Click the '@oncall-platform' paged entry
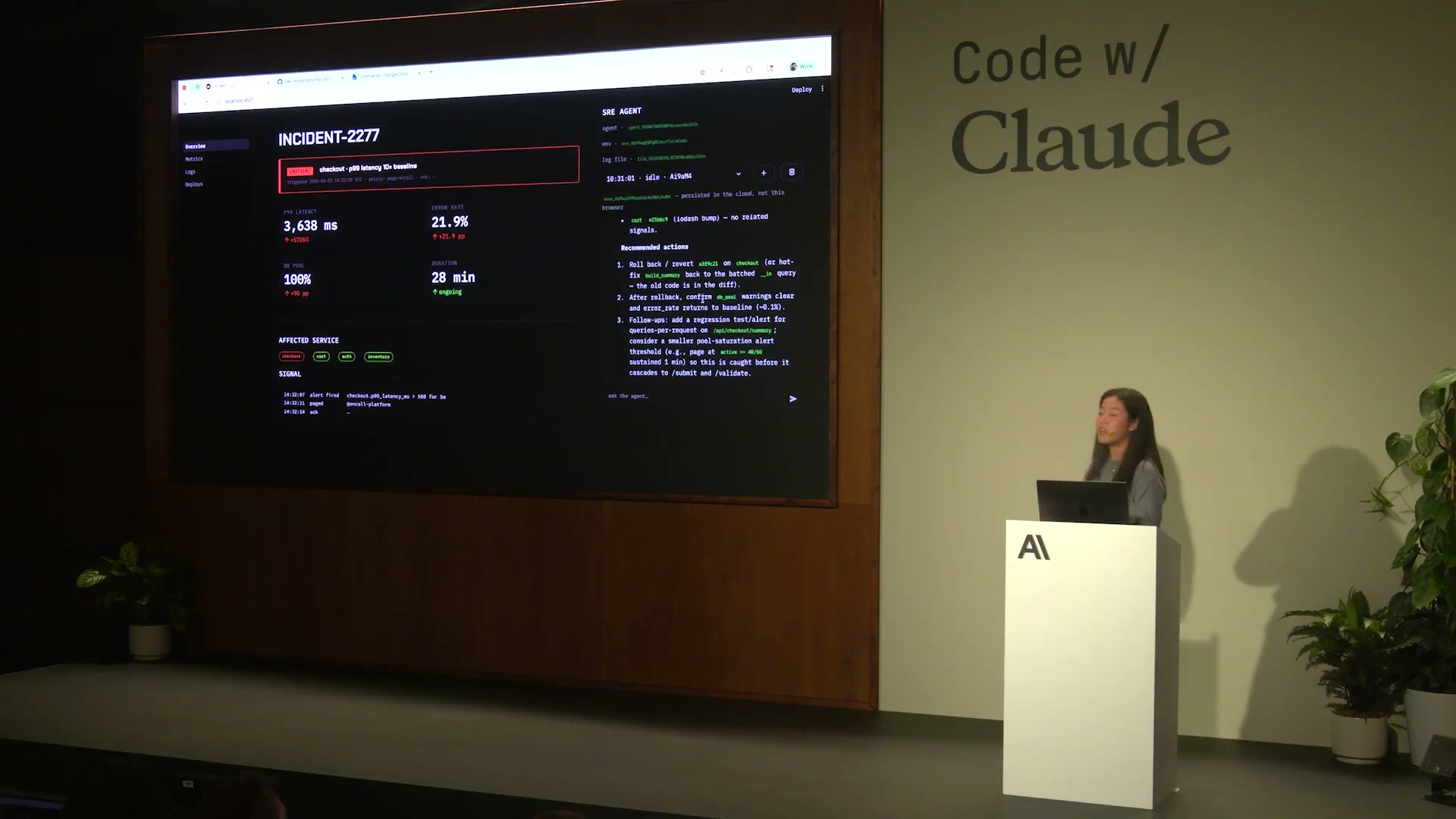 pos(369,404)
